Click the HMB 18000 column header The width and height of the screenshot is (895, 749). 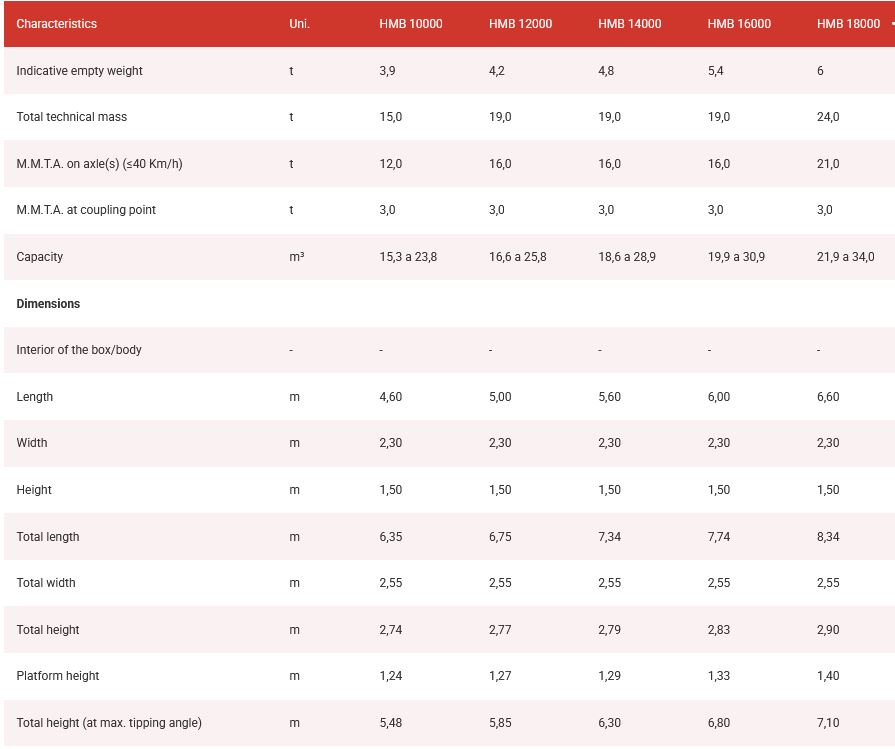[x=848, y=24]
